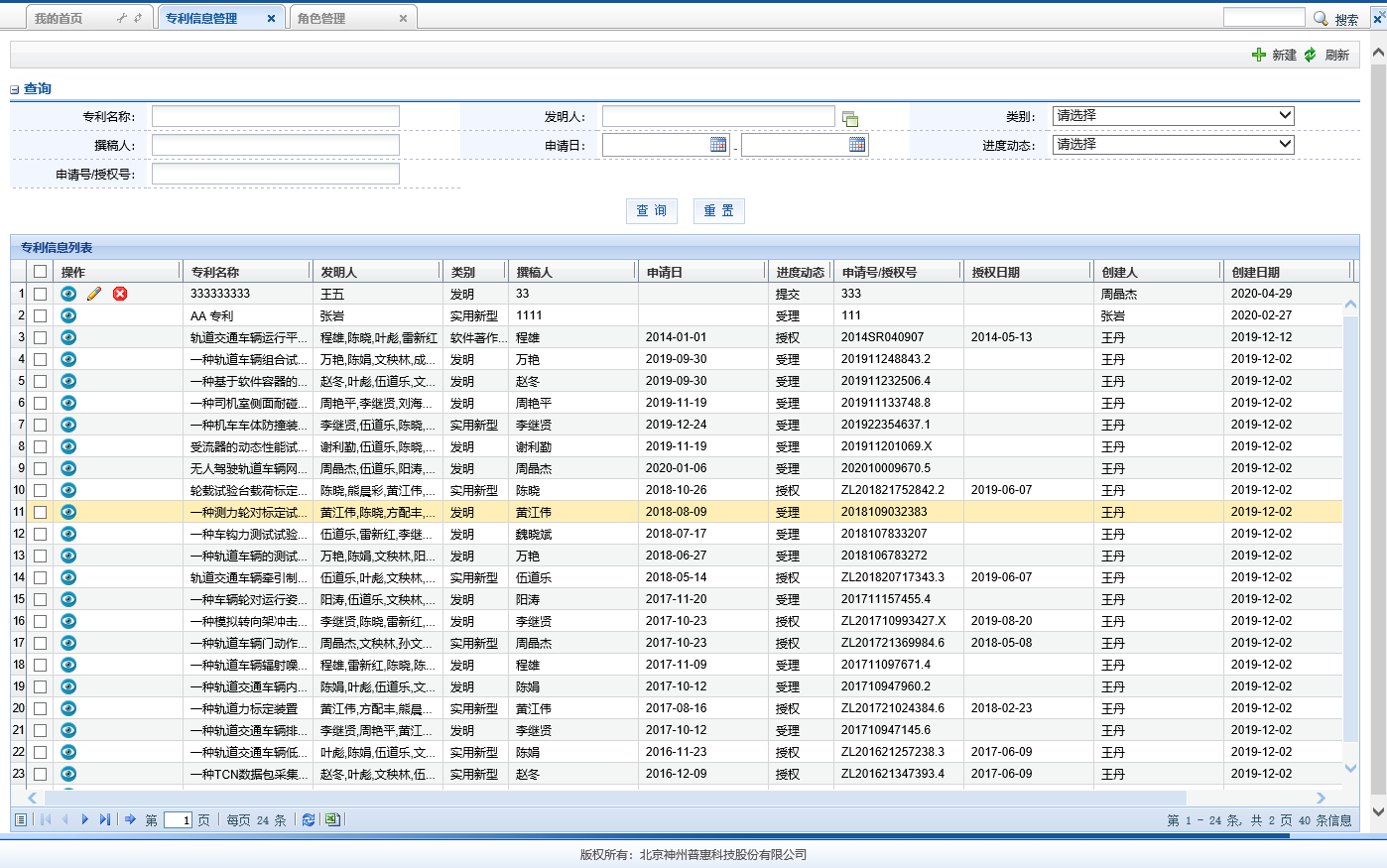
Task: Tick the select-all checkbox in the header
Action: point(40,272)
